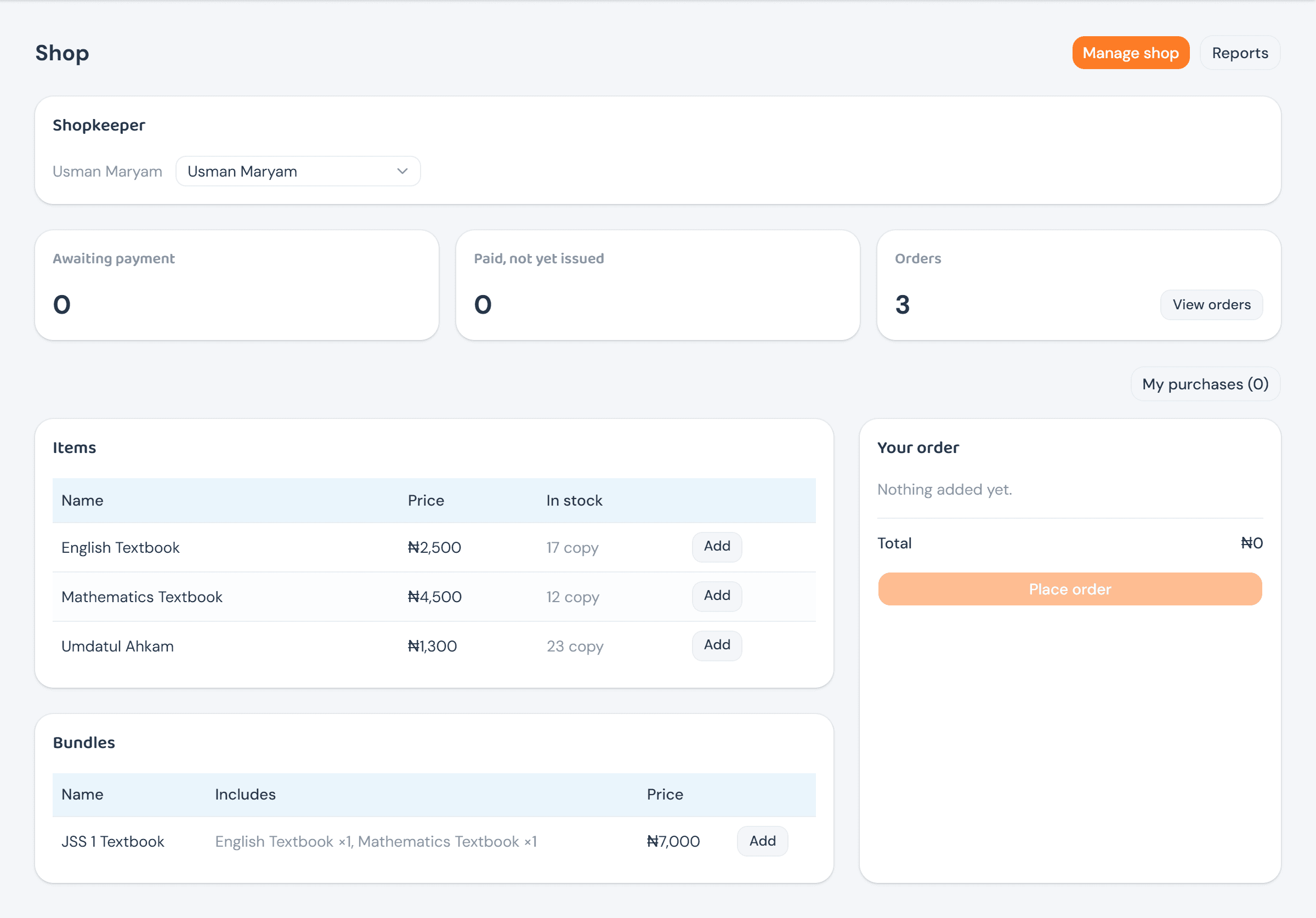Add Mathematics Textbook to the order
Image resolution: width=1316 pixels, height=918 pixels.
point(717,596)
